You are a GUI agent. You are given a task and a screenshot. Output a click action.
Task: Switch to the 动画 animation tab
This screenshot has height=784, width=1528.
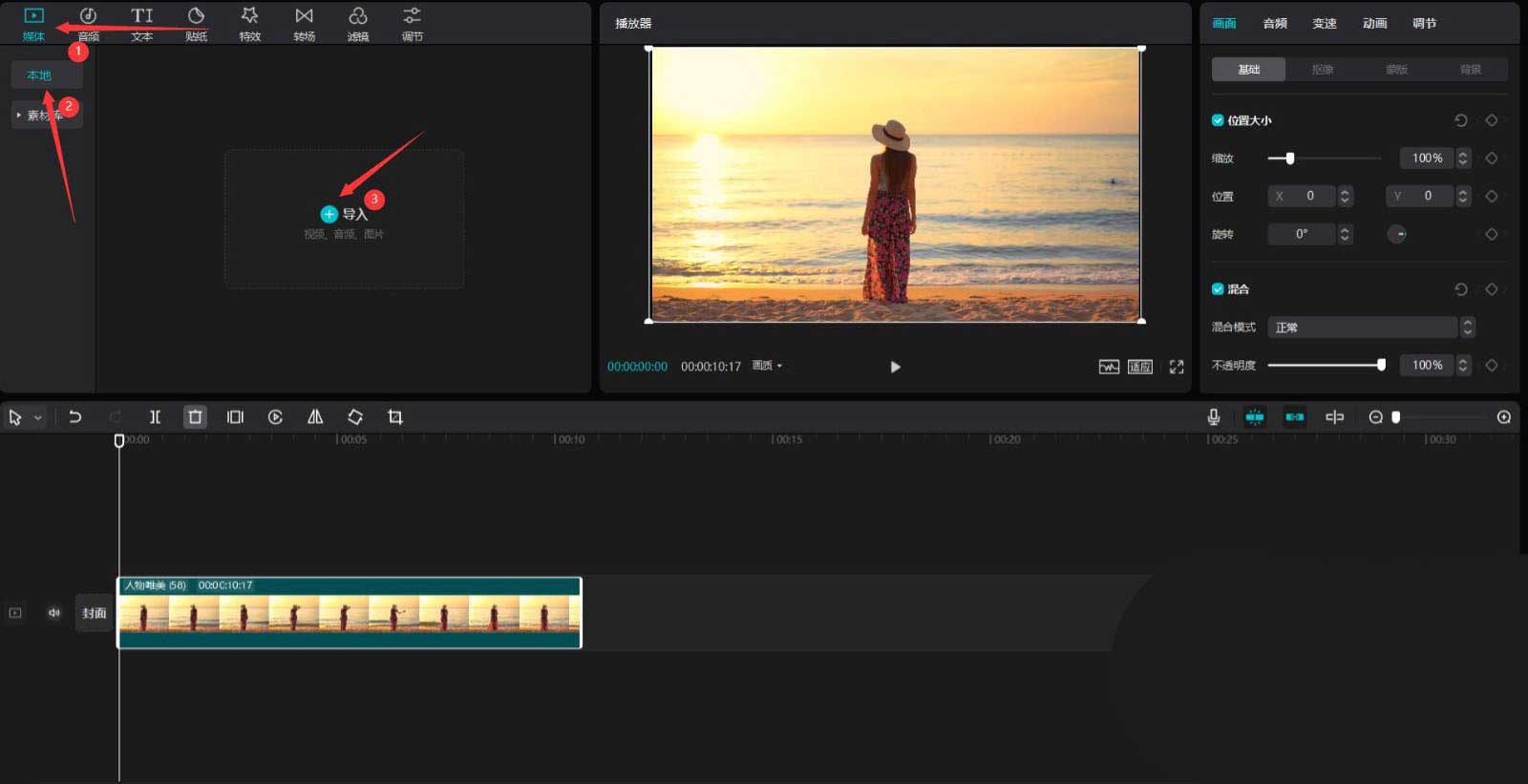1374,24
